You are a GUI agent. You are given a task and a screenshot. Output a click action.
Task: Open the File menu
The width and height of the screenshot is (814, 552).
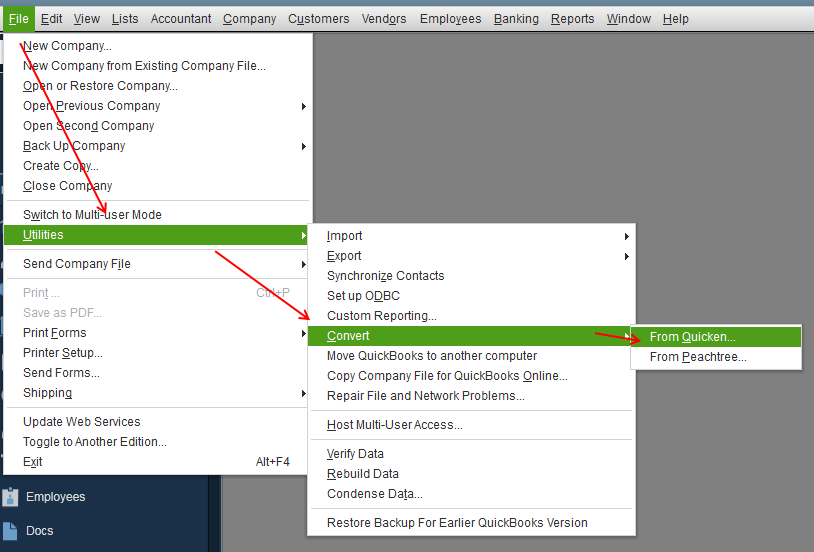pos(19,19)
